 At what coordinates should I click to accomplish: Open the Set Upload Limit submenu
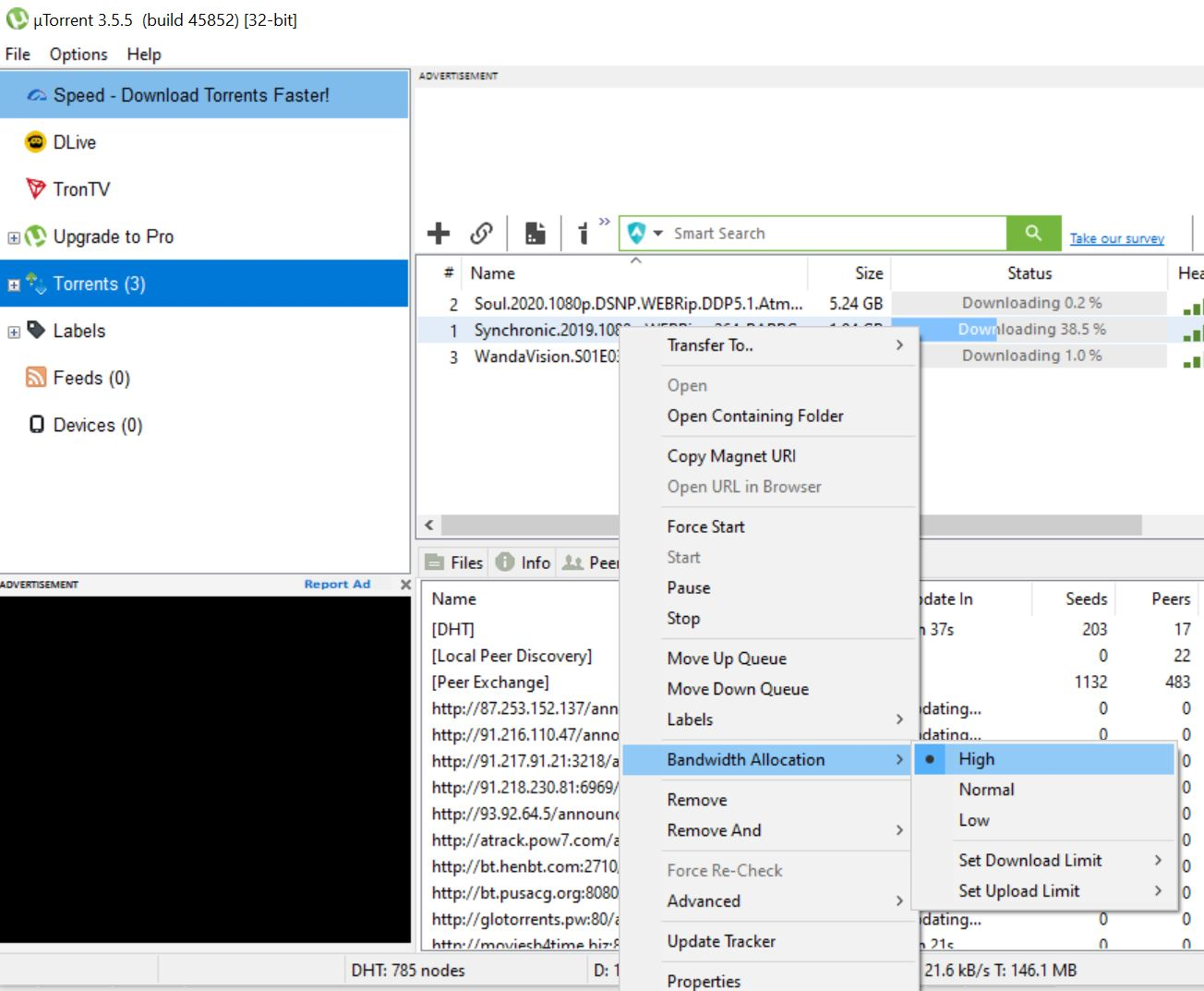click(x=1044, y=890)
